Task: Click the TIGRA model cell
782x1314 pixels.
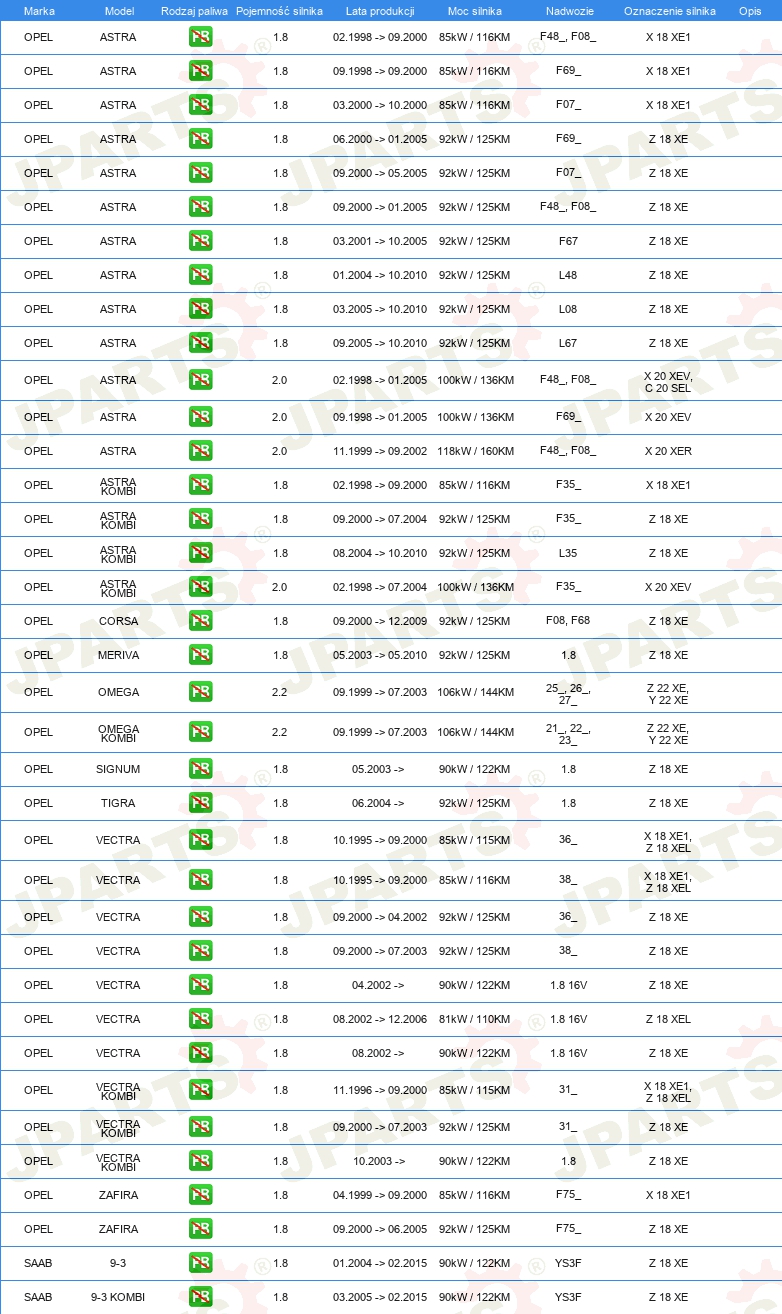Action: point(119,803)
